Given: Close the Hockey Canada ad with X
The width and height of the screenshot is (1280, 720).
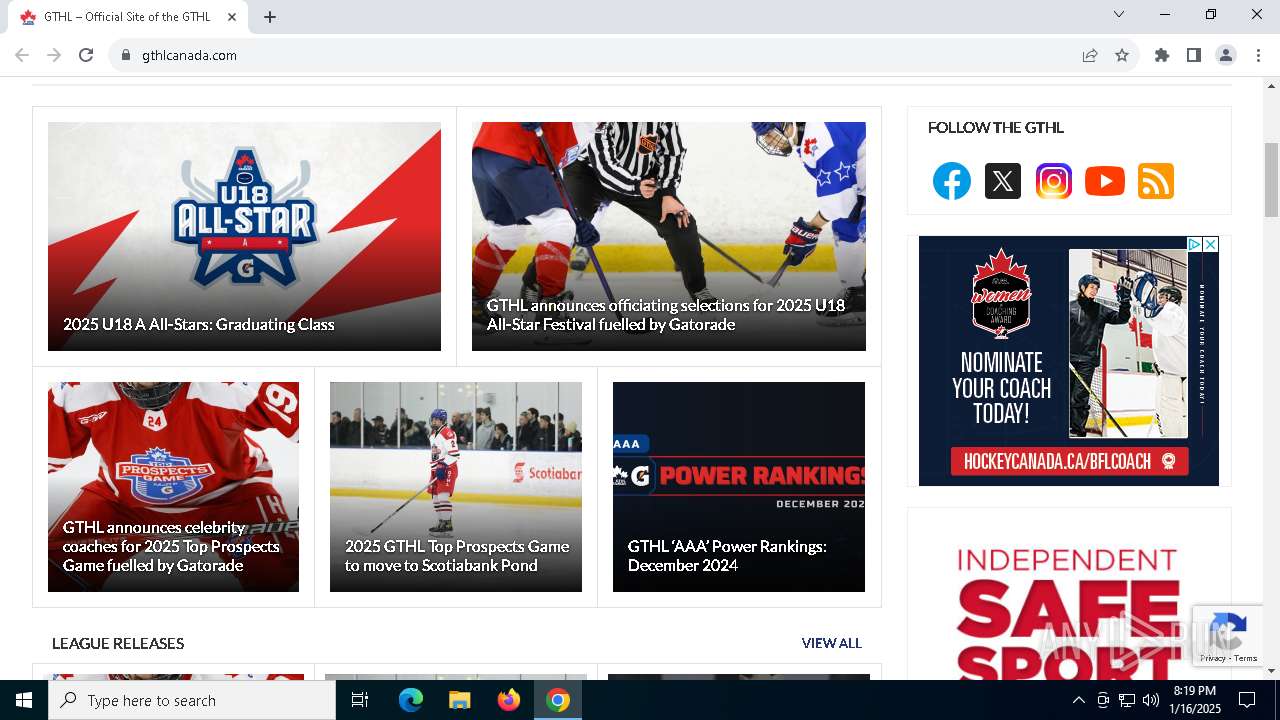Looking at the screenshot, I should [x=1210, y=244].
